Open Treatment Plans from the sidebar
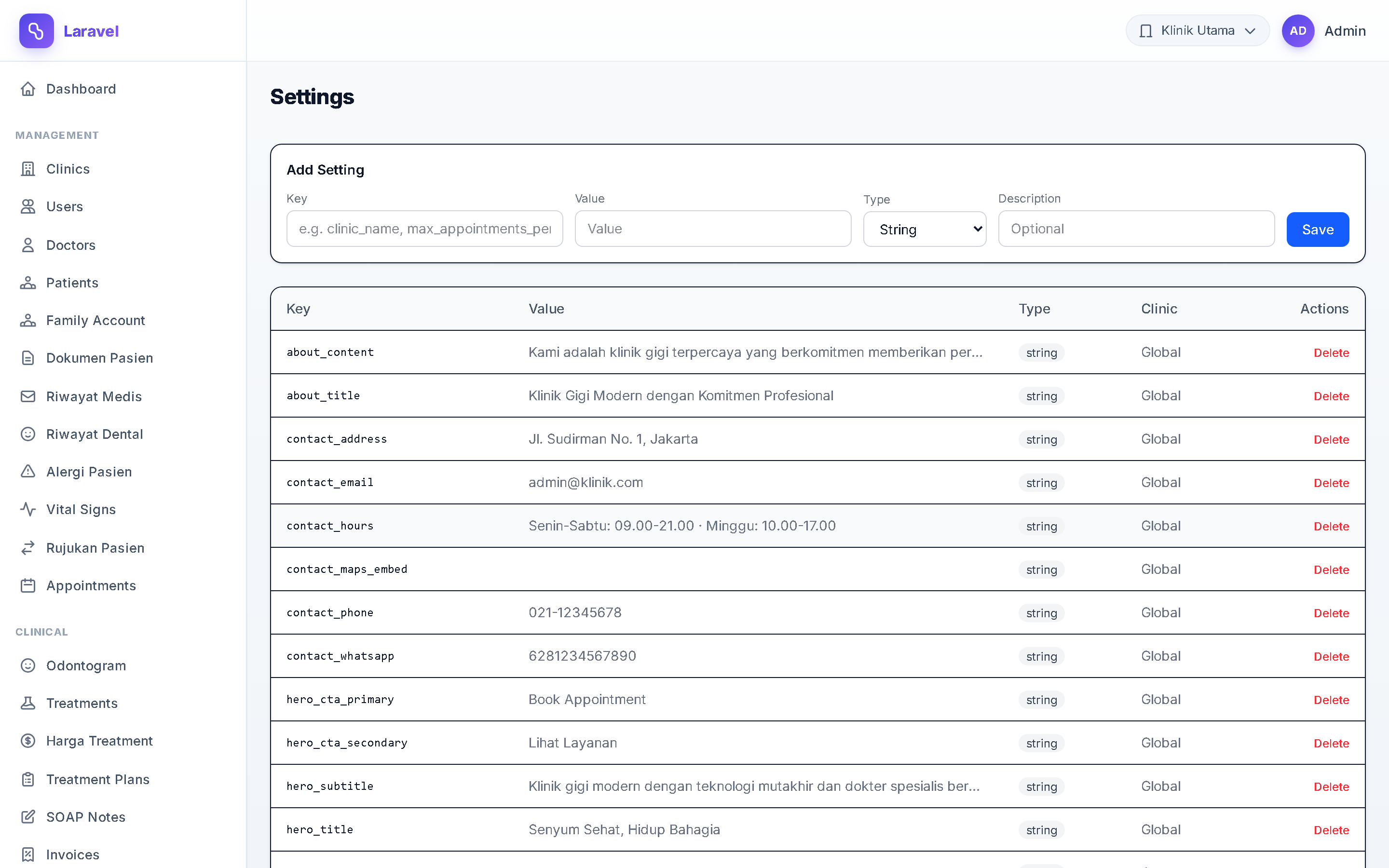Viewport: 1389px width, 868px height. click(x=97, y=780)
